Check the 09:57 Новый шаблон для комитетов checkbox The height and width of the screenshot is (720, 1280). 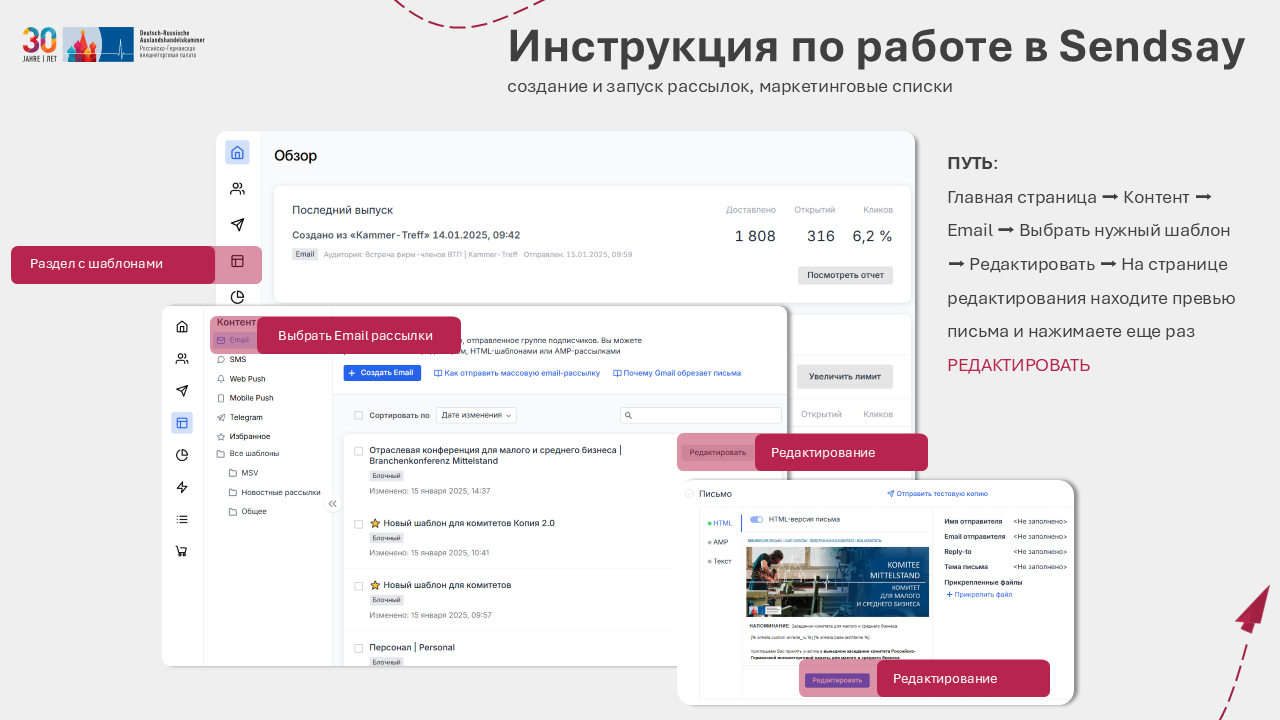click(x=359, y=585)
